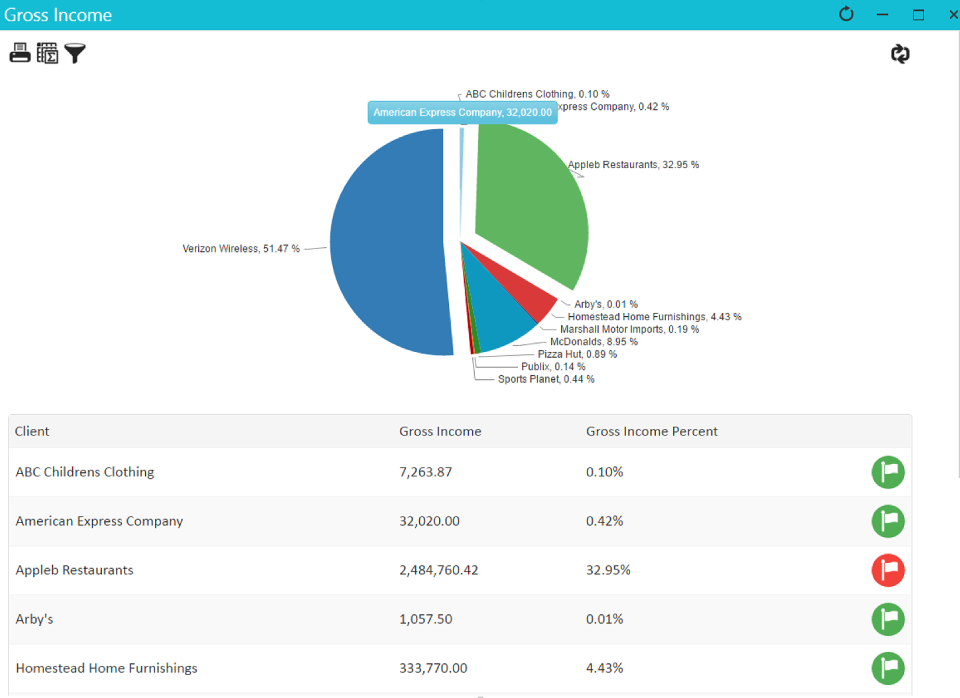Screen dimensions: 960x698
Task: Sort by Client column header
Action: (32, 431)
